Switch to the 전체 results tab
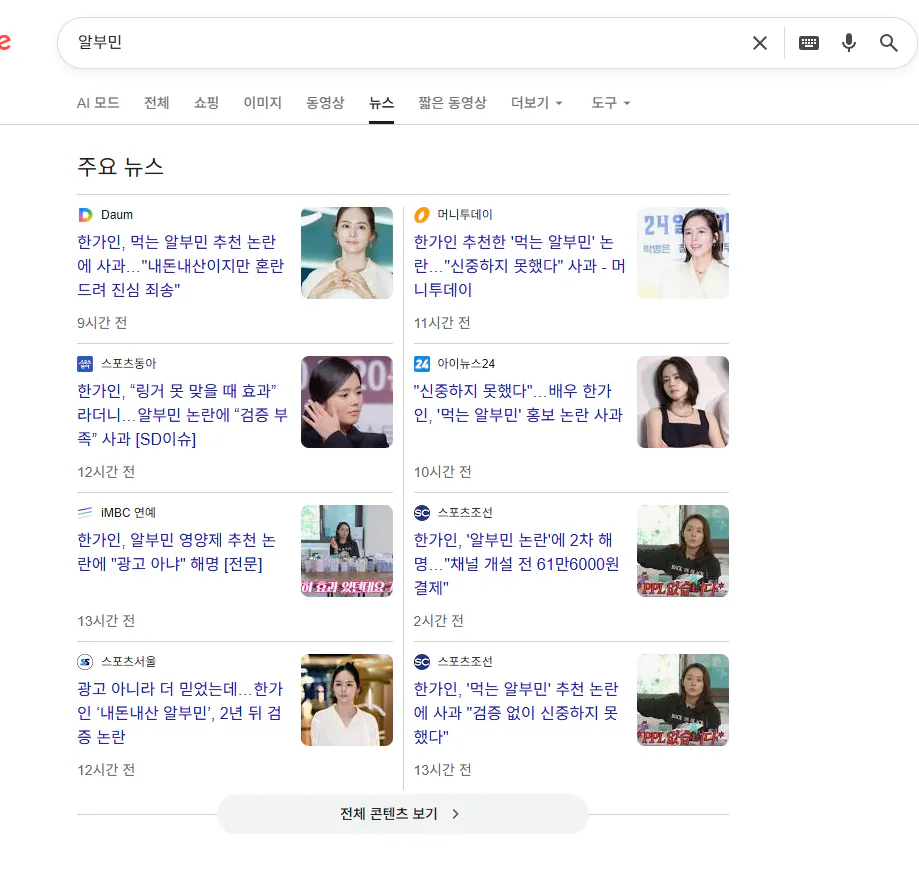 pos(156,103)
